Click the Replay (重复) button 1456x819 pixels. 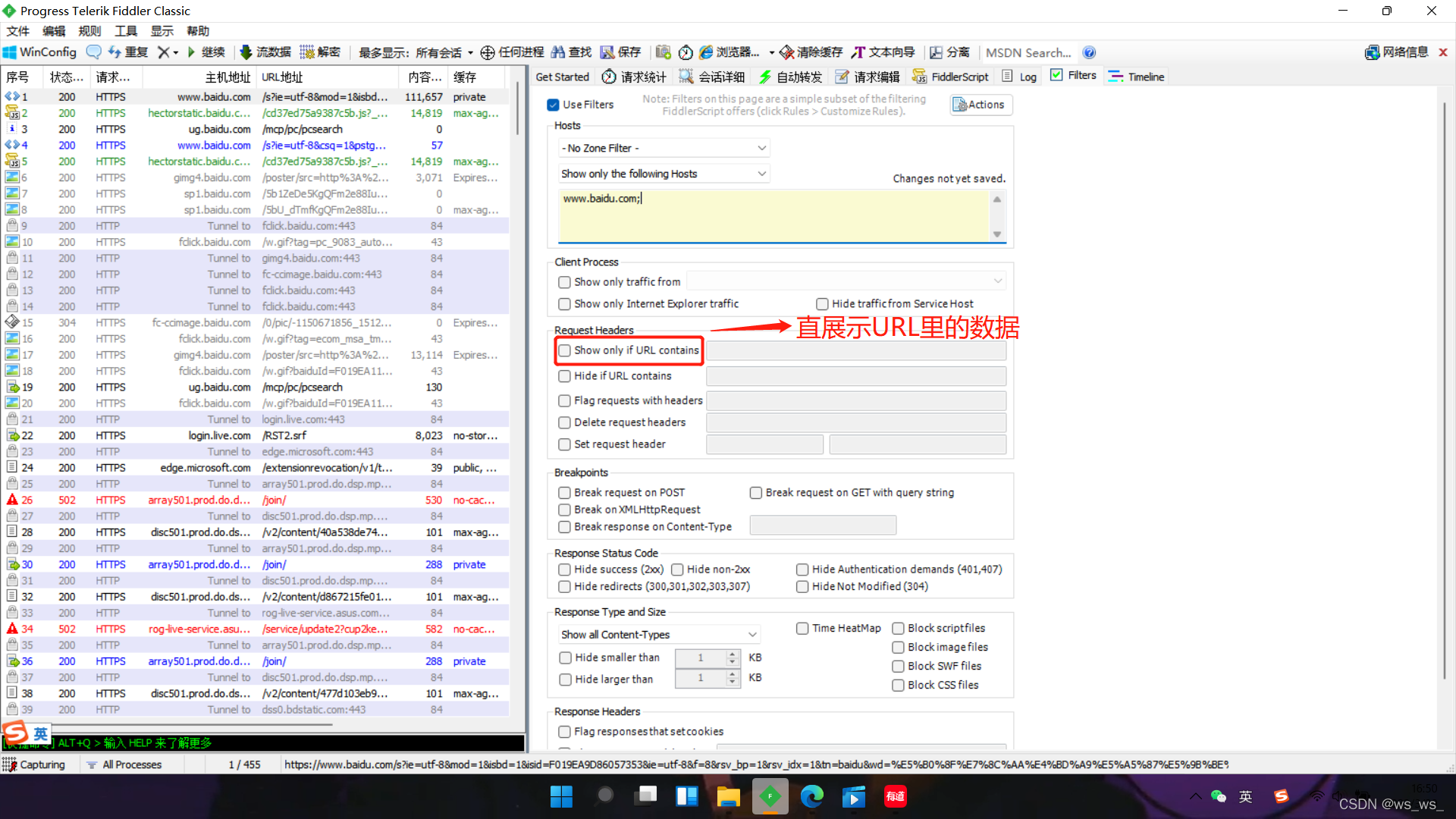click(x=128, y=52)
